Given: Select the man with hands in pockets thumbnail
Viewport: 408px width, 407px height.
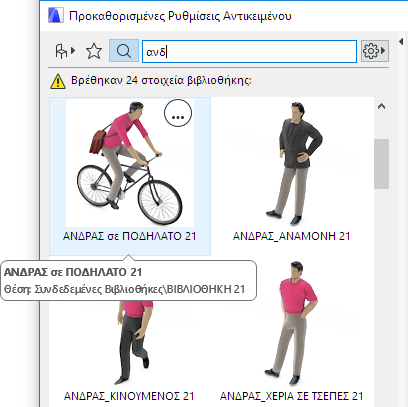Looking at the screenshot, I should 292,323.
